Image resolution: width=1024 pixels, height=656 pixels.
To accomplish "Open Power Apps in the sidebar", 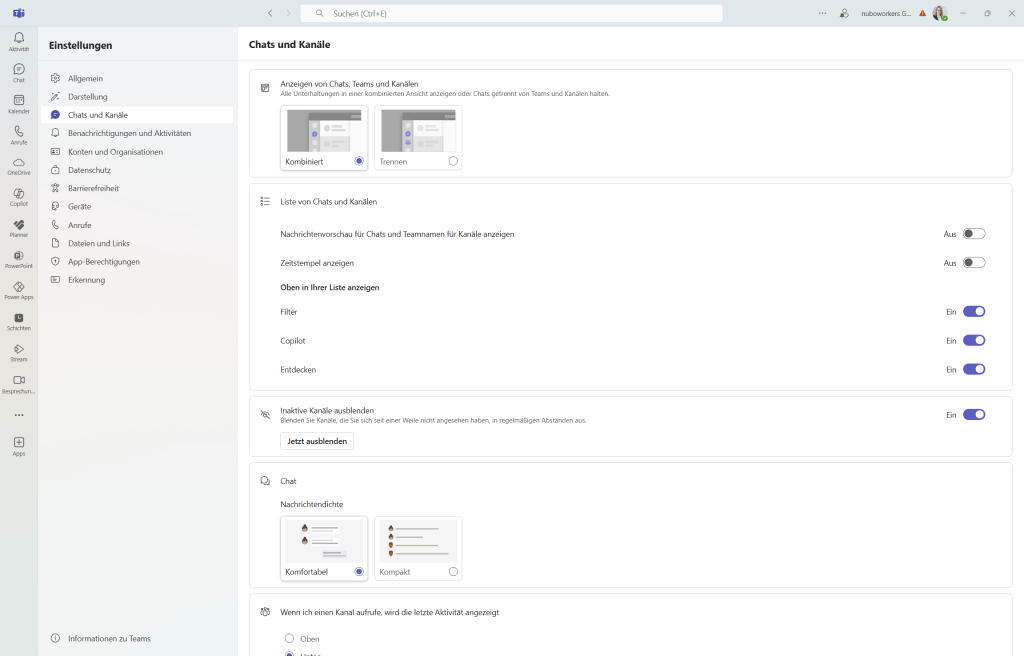I will click(19, 290).
